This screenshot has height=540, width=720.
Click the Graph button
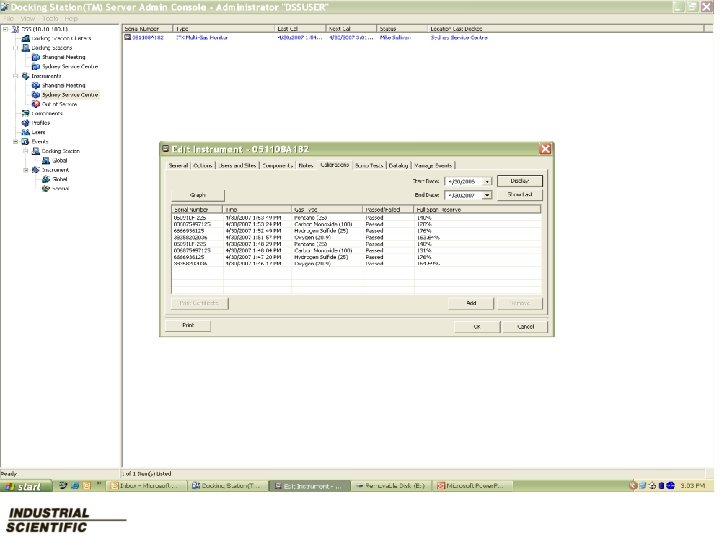coord(198,195)
